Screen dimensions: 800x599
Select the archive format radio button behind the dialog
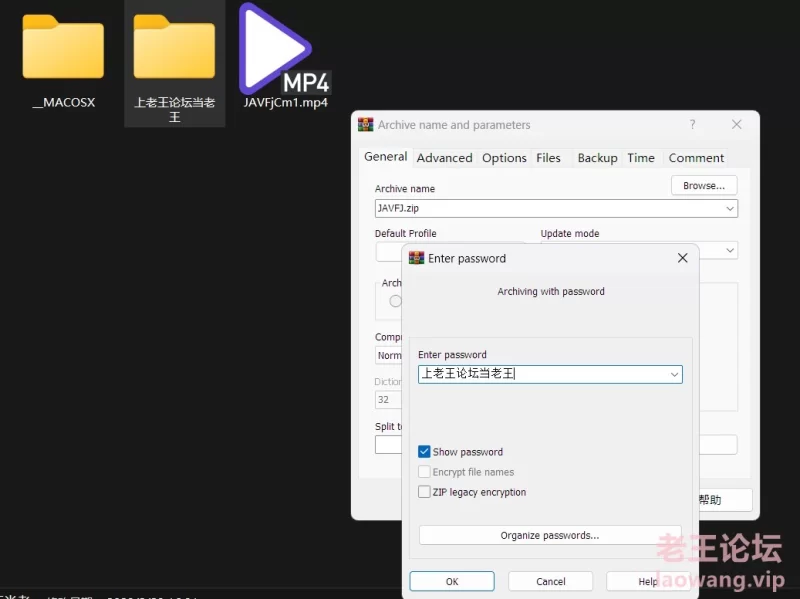click(x=395, y=301)
